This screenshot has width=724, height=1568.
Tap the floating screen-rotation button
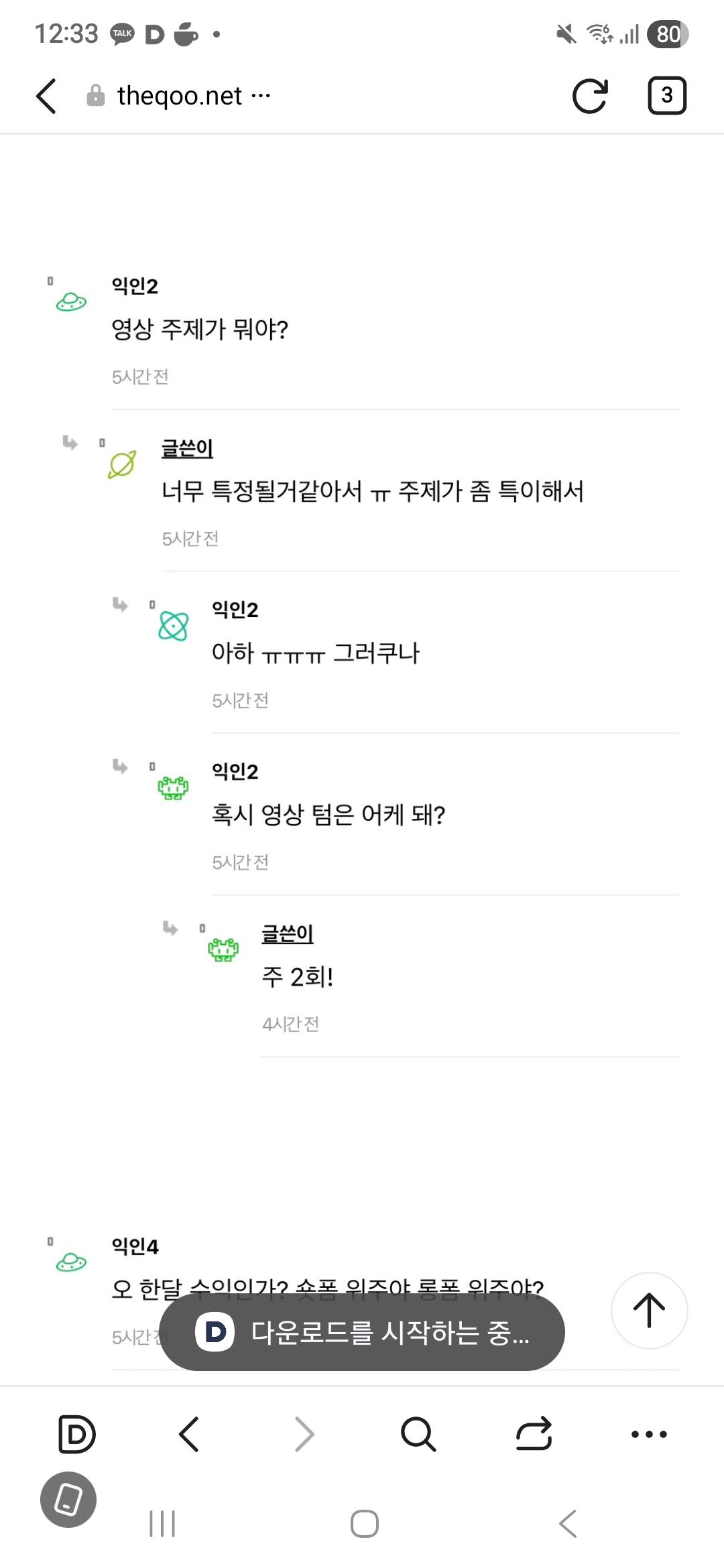(68, 1500)
